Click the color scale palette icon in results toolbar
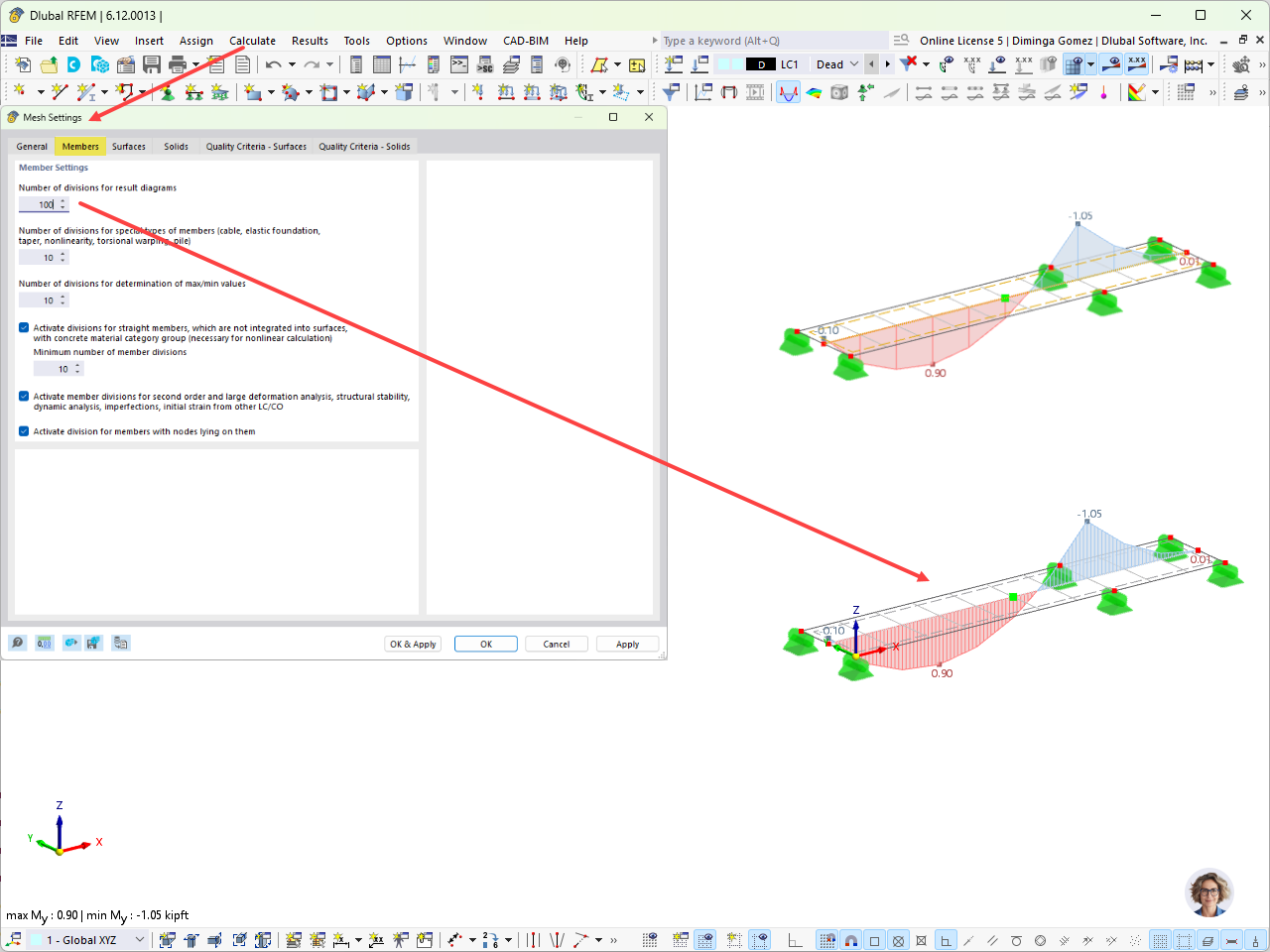 (1136, 91)
